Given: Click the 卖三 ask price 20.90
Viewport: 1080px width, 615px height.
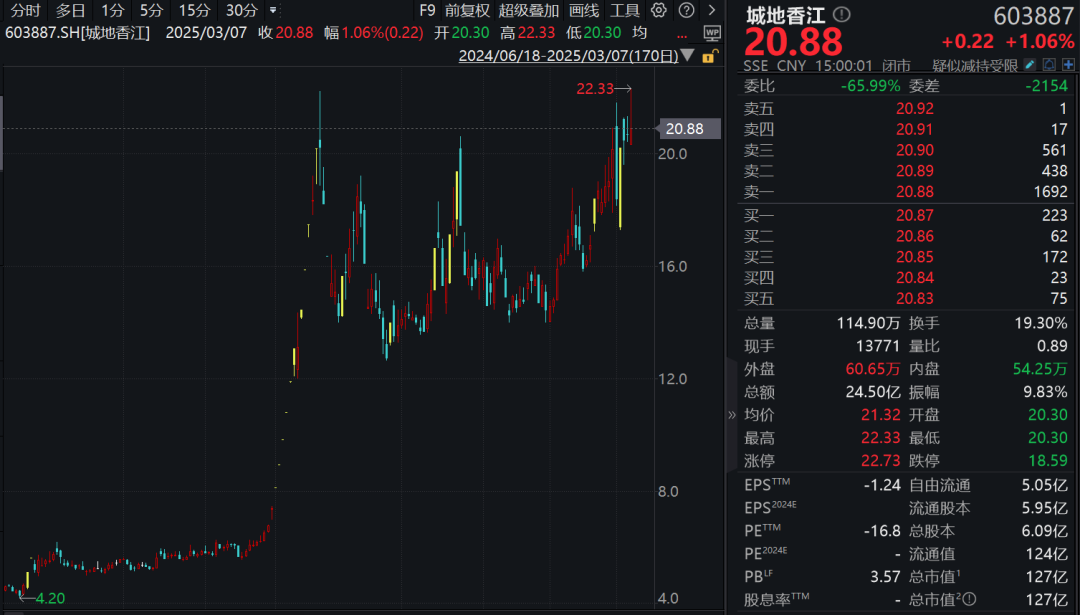Looking at the screenshot, I should (x=915, y=150).
